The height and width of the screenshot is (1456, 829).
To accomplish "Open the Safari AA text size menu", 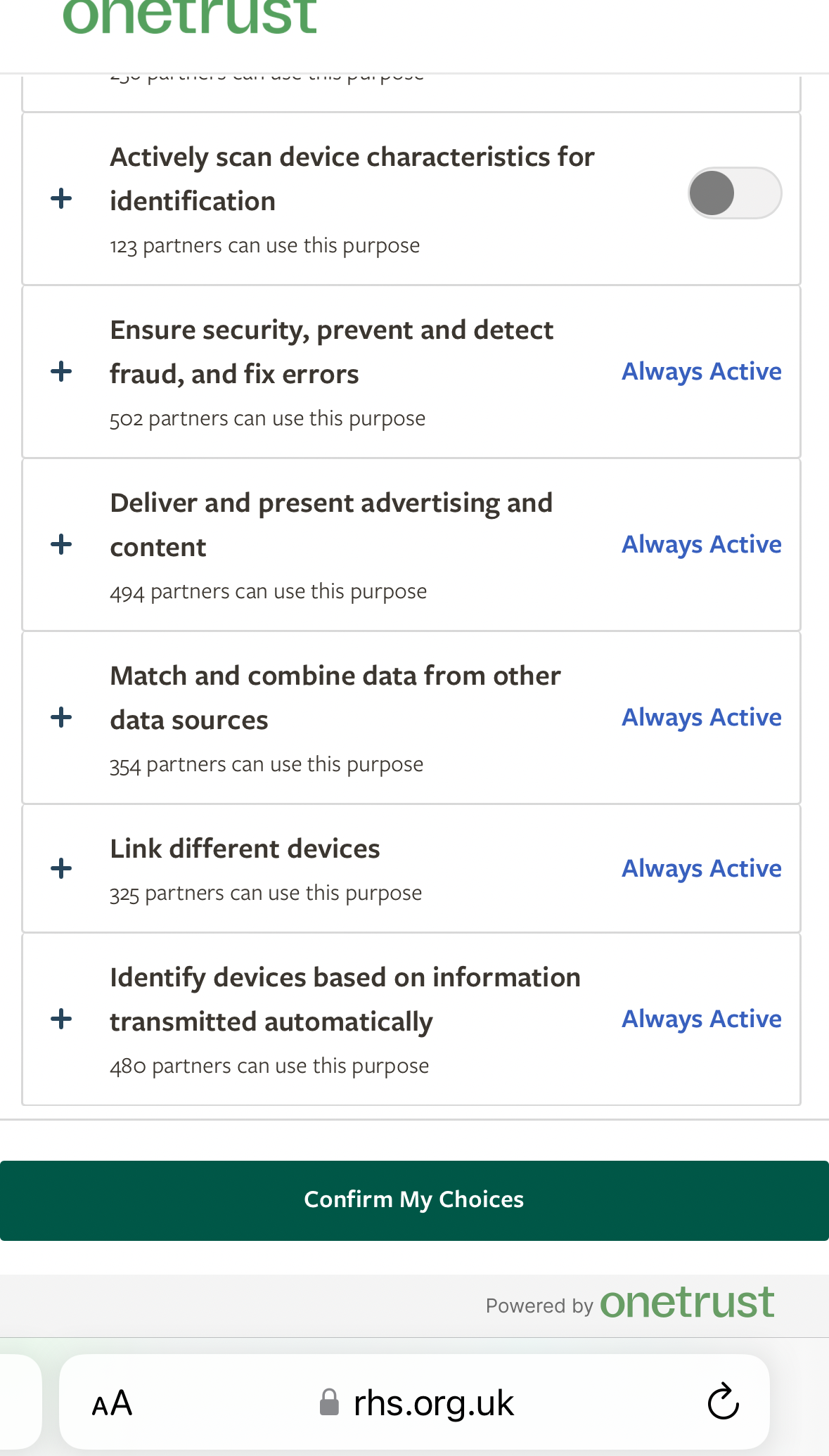I will (x=113, y=1404).
